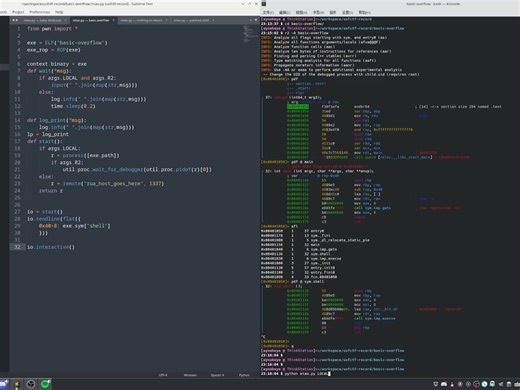Click the encoding indicator in status bar
This screenshot has height=390, width=520.
pyautogui.click(x=163, y=375)
